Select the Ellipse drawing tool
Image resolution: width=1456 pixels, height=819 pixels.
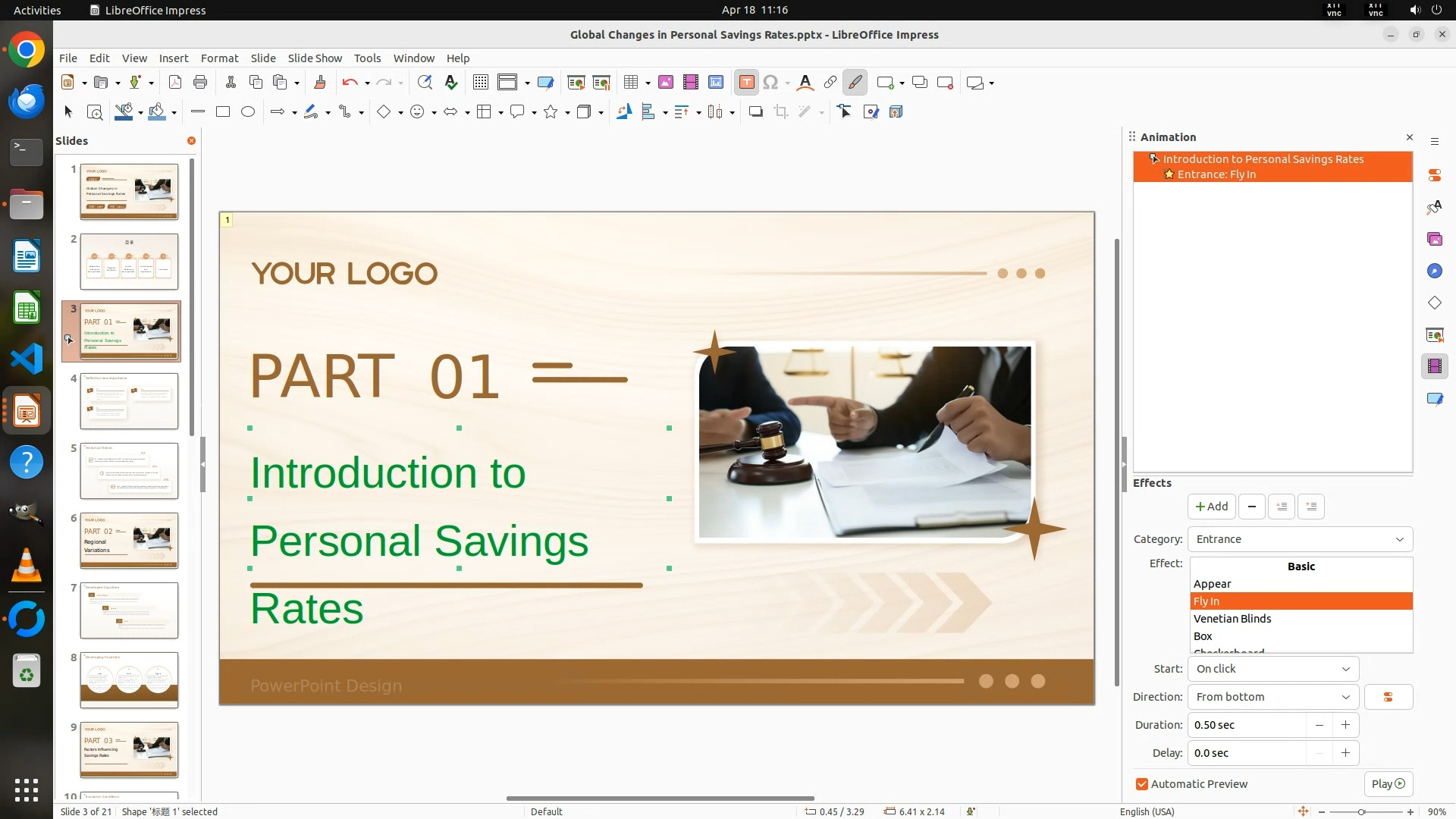tap(248, 112)
